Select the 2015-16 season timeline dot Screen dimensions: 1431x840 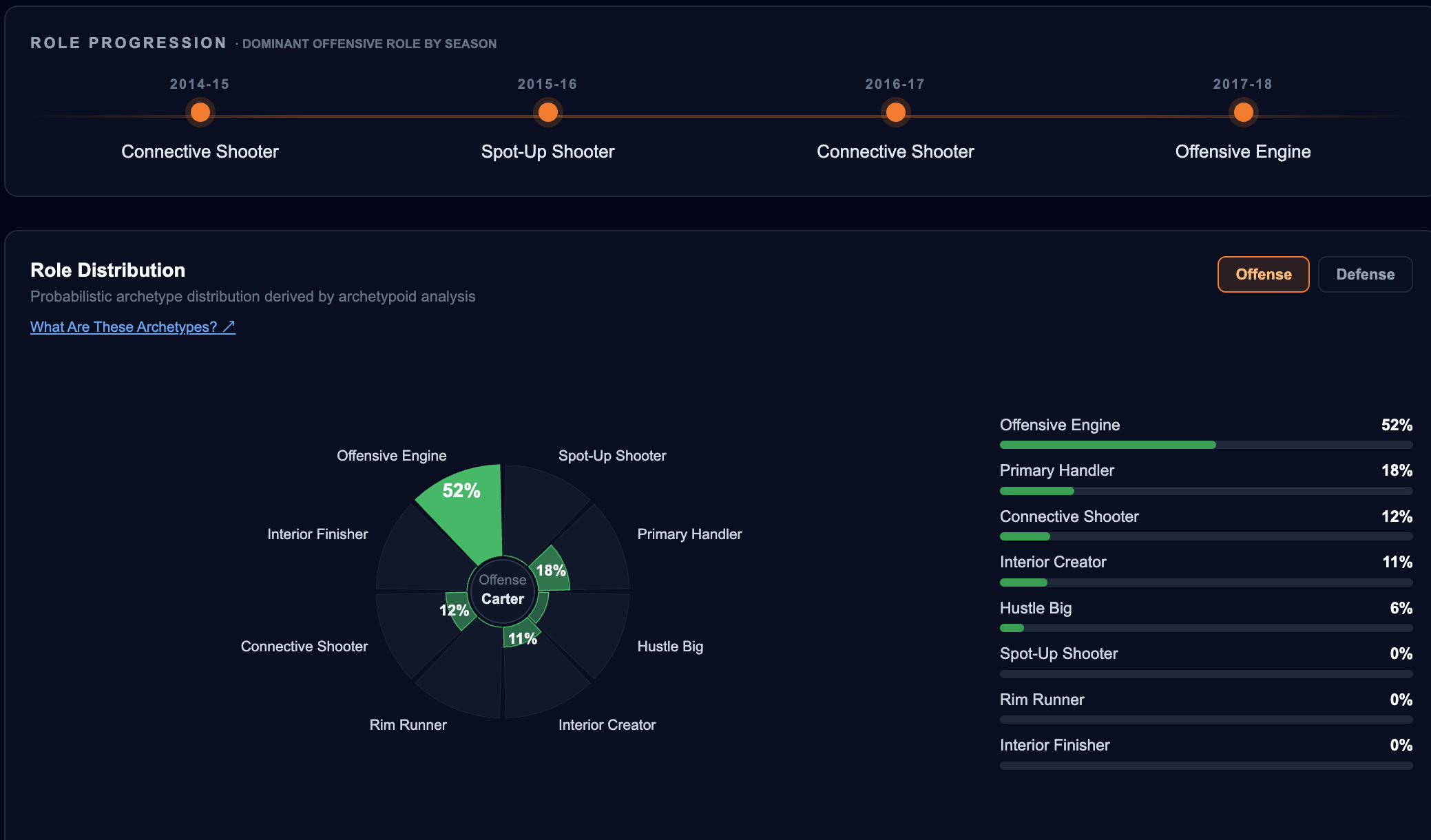[x=548, y=112]
